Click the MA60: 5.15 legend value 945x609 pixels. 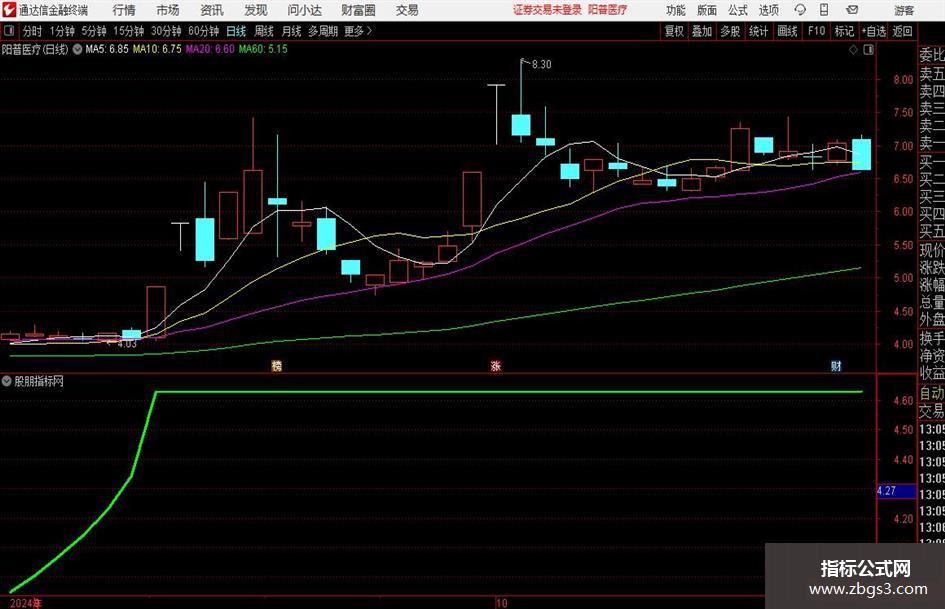(263, 49)
